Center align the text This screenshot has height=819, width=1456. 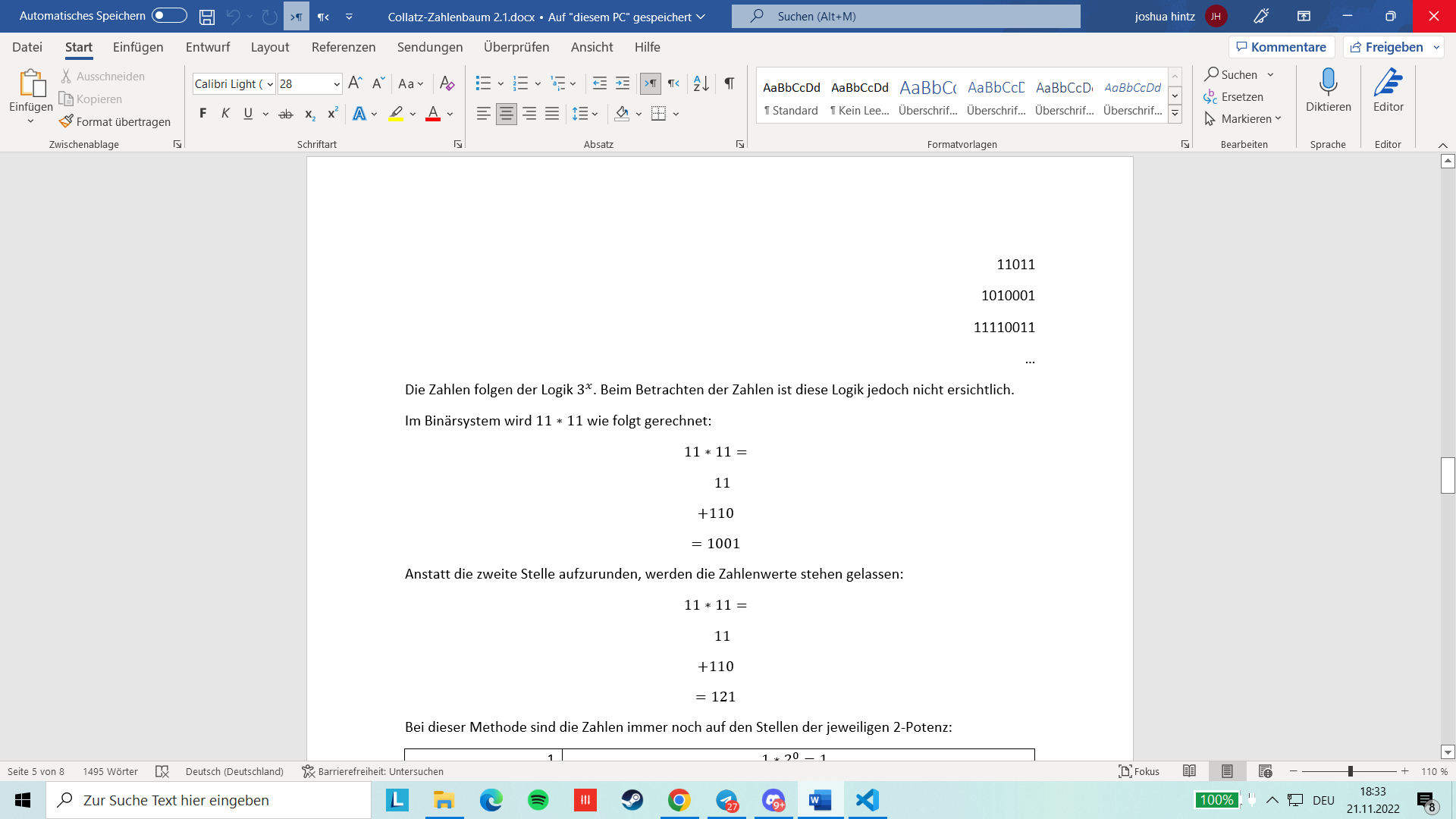point(506,114)
